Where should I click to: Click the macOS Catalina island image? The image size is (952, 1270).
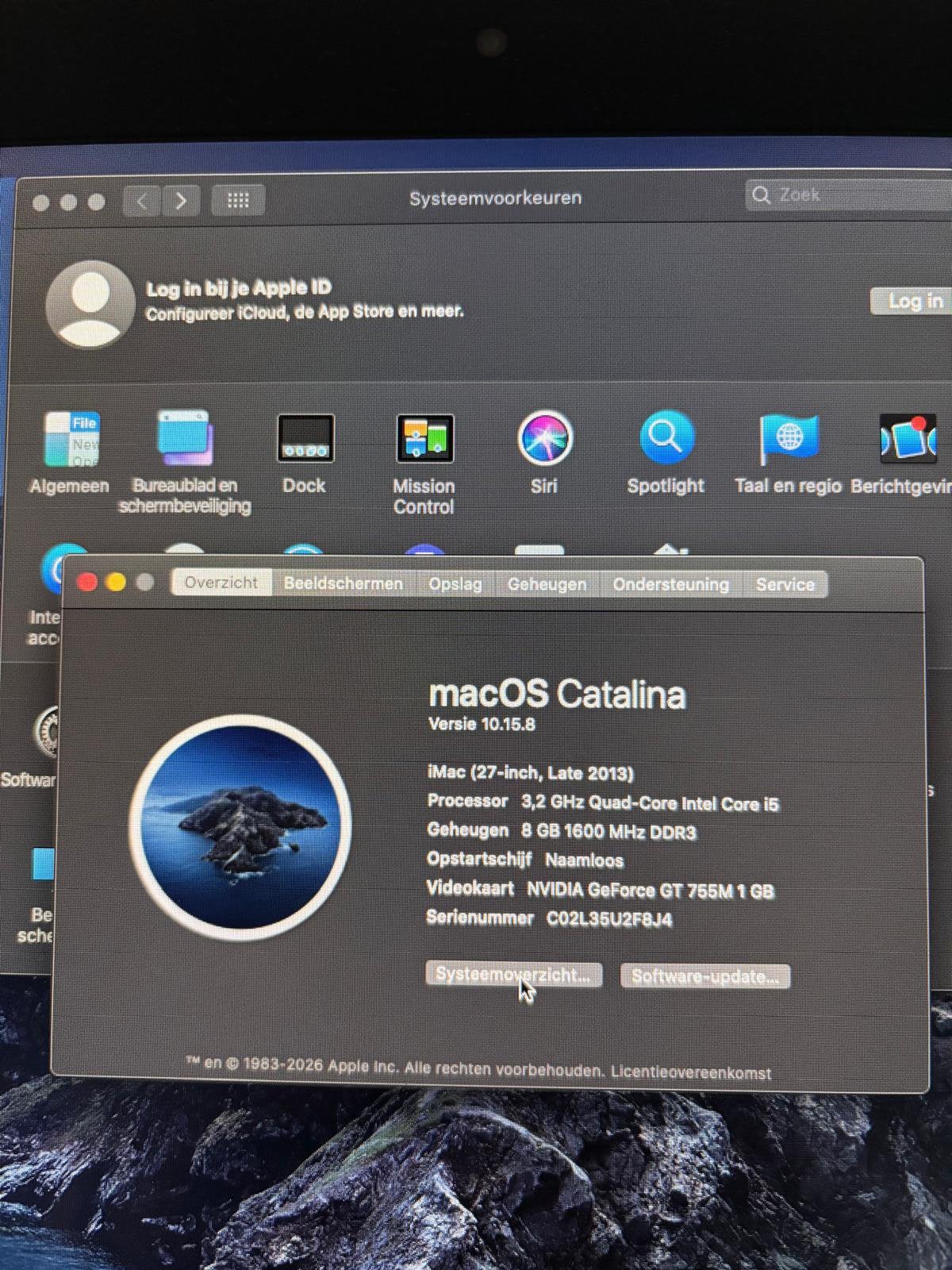pyautogui.click(x=240, y=827)
